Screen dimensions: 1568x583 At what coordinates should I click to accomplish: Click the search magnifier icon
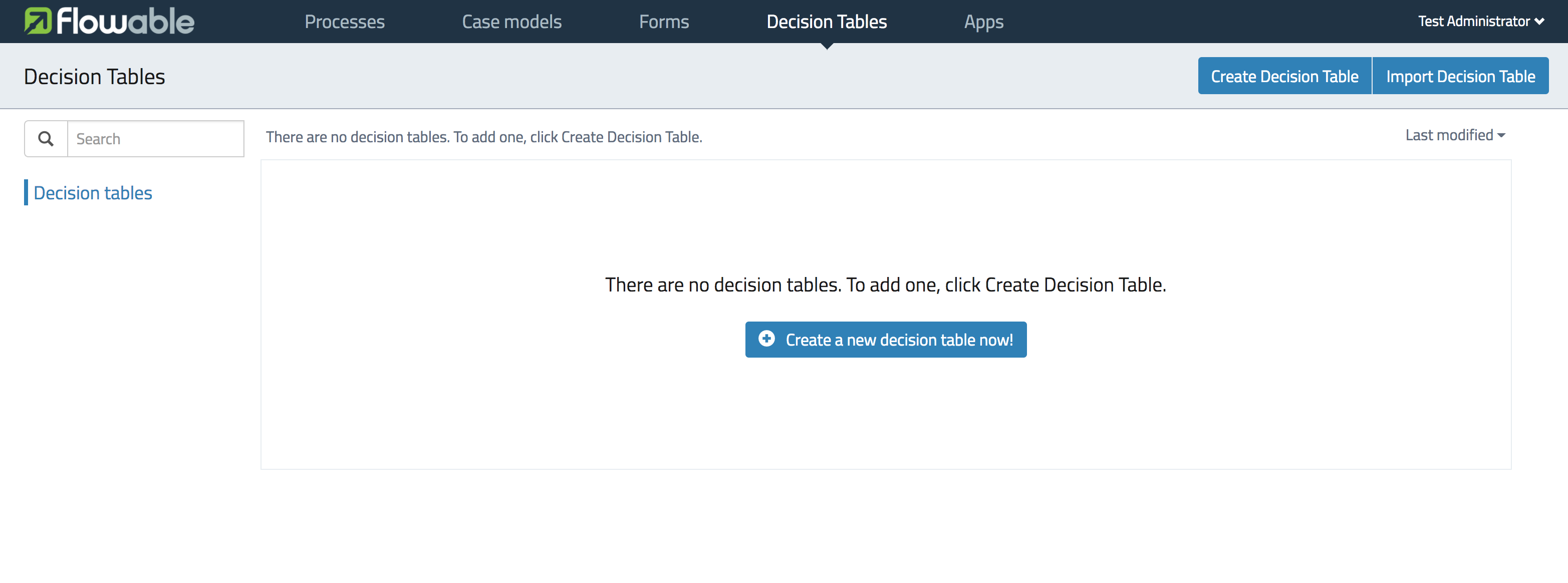[x=46, y=139]
